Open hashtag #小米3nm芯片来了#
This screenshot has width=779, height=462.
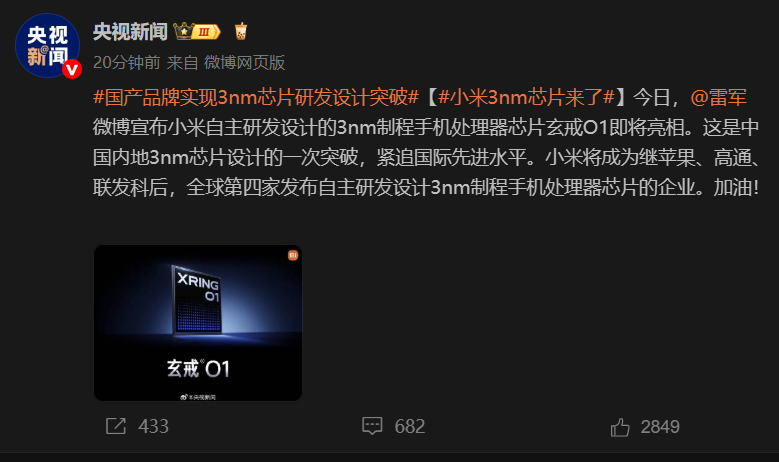[527, 97]
